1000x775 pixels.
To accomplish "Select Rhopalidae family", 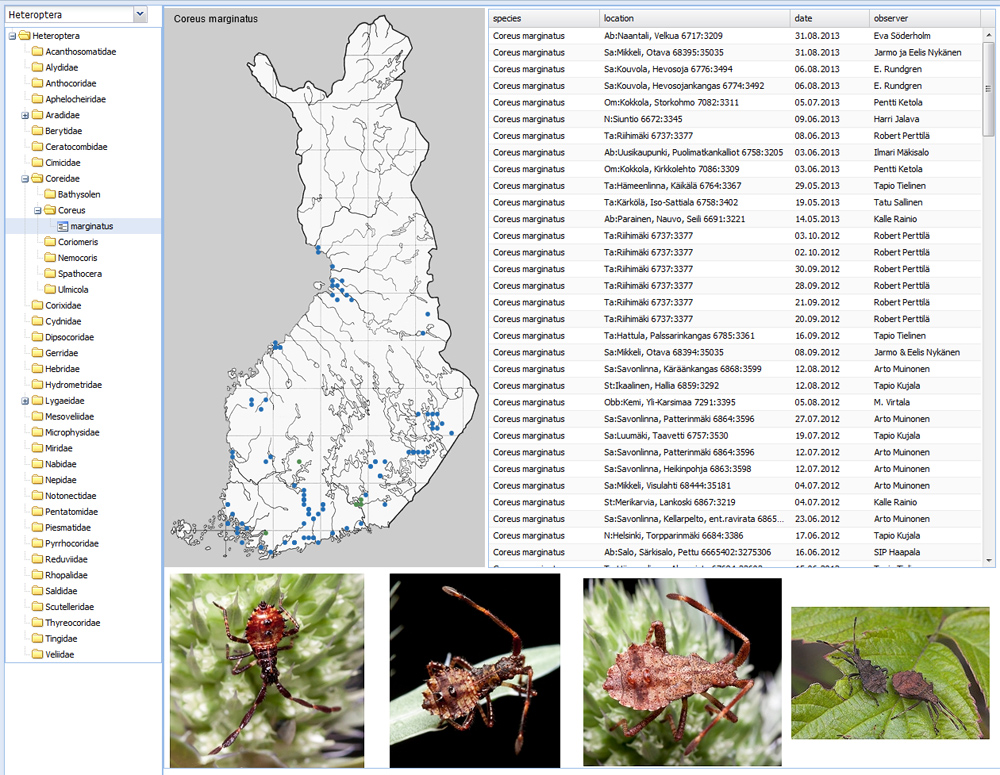I will (x=66, y=575).
